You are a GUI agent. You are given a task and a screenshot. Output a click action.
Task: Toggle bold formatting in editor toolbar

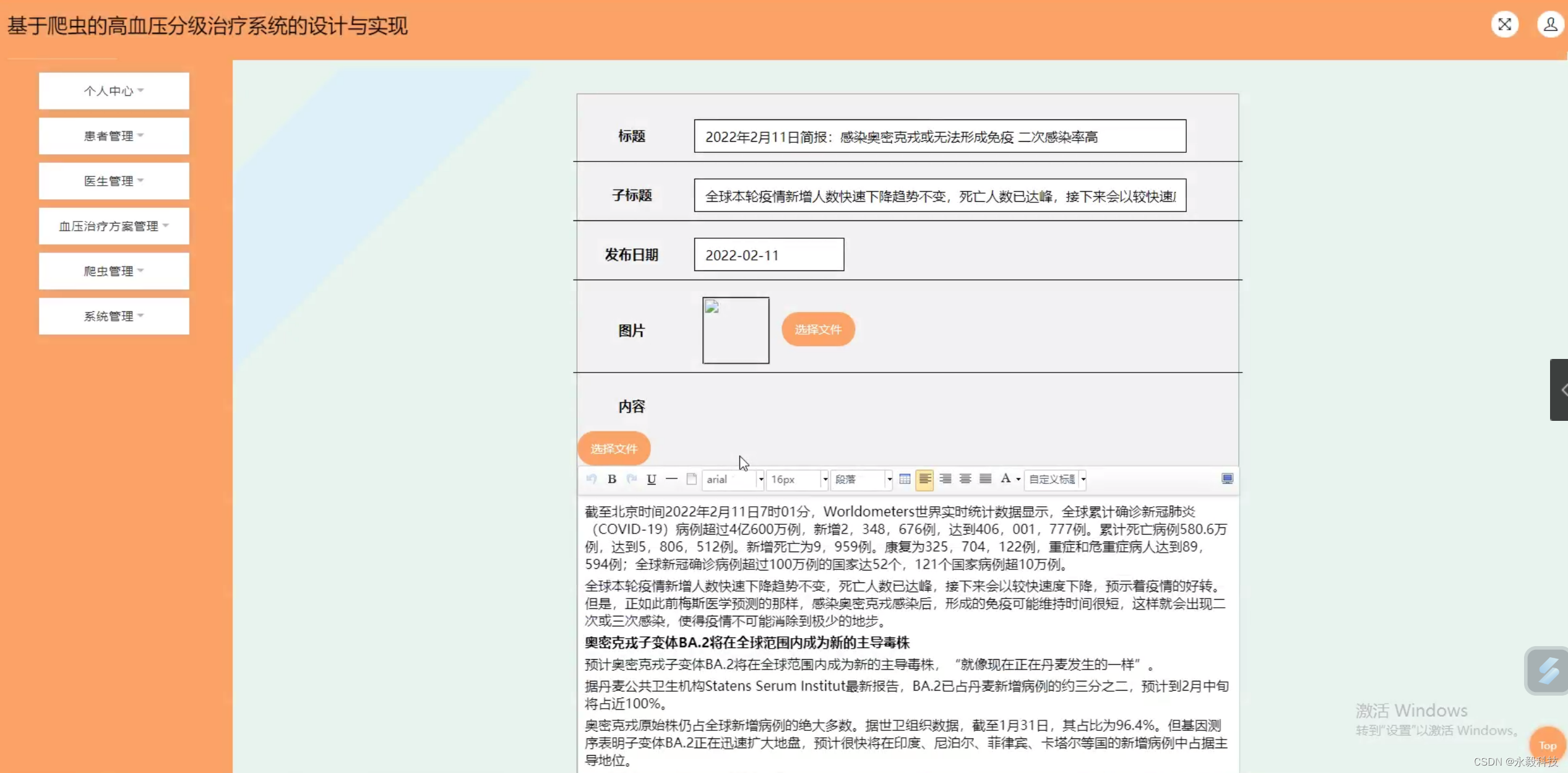coord(611,479)
